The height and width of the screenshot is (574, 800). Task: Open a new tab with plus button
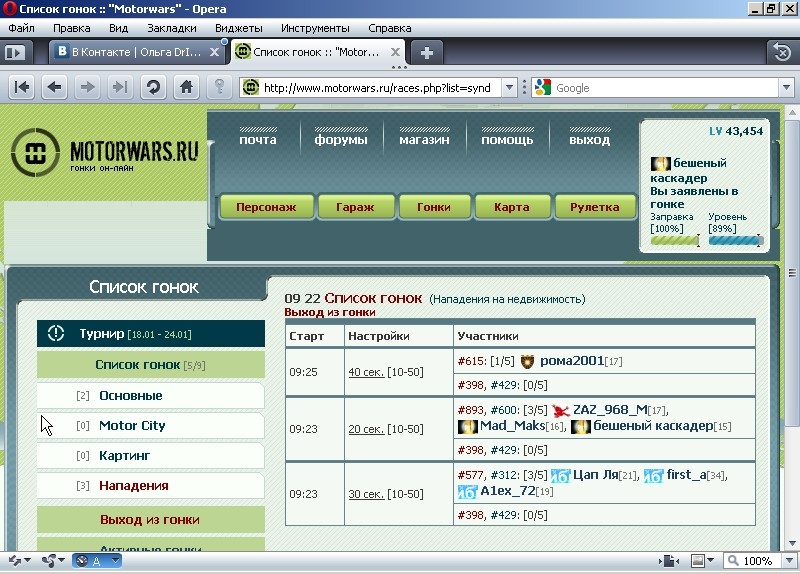pyautogui.click(x=427, y=52)
